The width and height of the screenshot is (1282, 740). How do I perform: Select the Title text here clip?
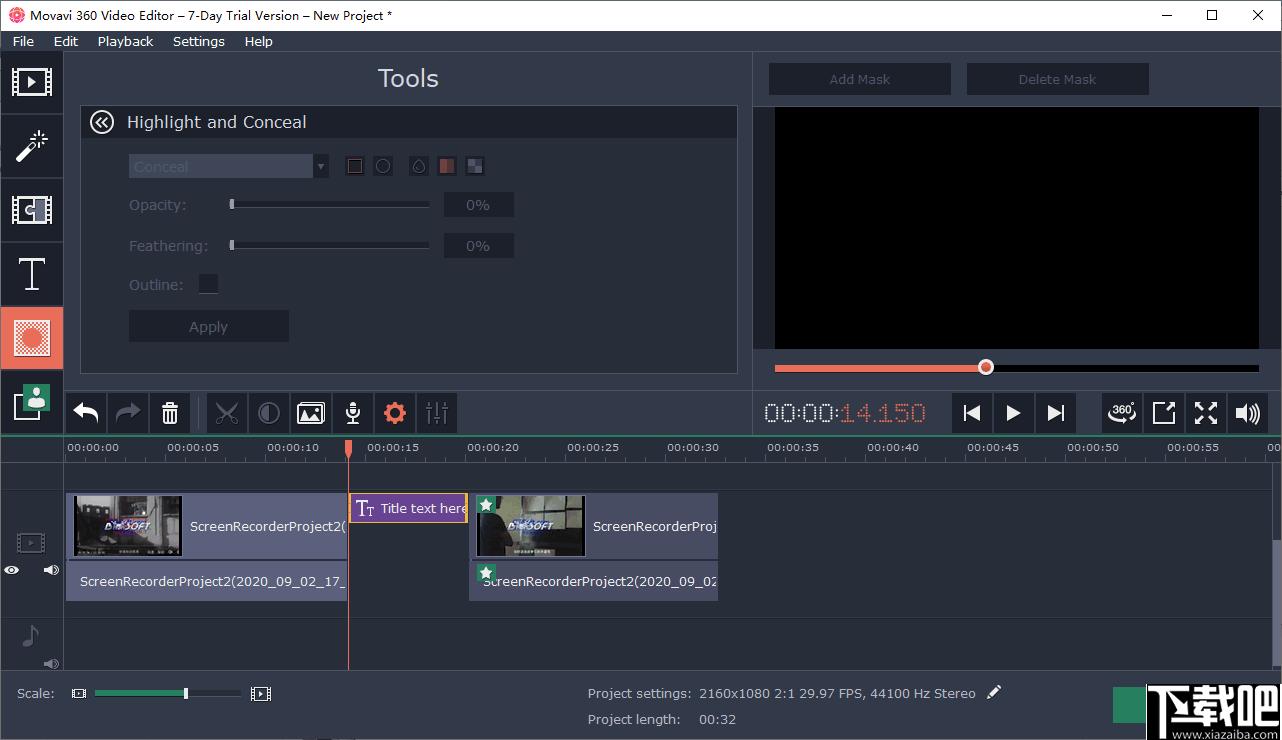pyautogui.click(x=408, y=508)
